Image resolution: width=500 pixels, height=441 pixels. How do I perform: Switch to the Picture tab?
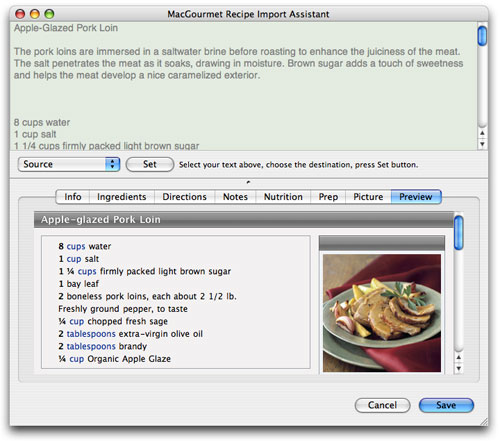click(368, 197)
